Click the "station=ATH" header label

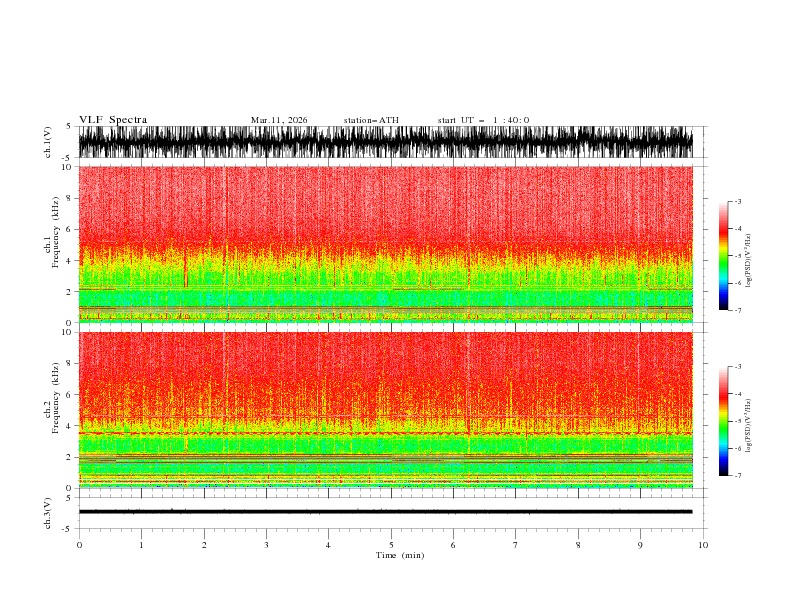(x=371, y=120)
